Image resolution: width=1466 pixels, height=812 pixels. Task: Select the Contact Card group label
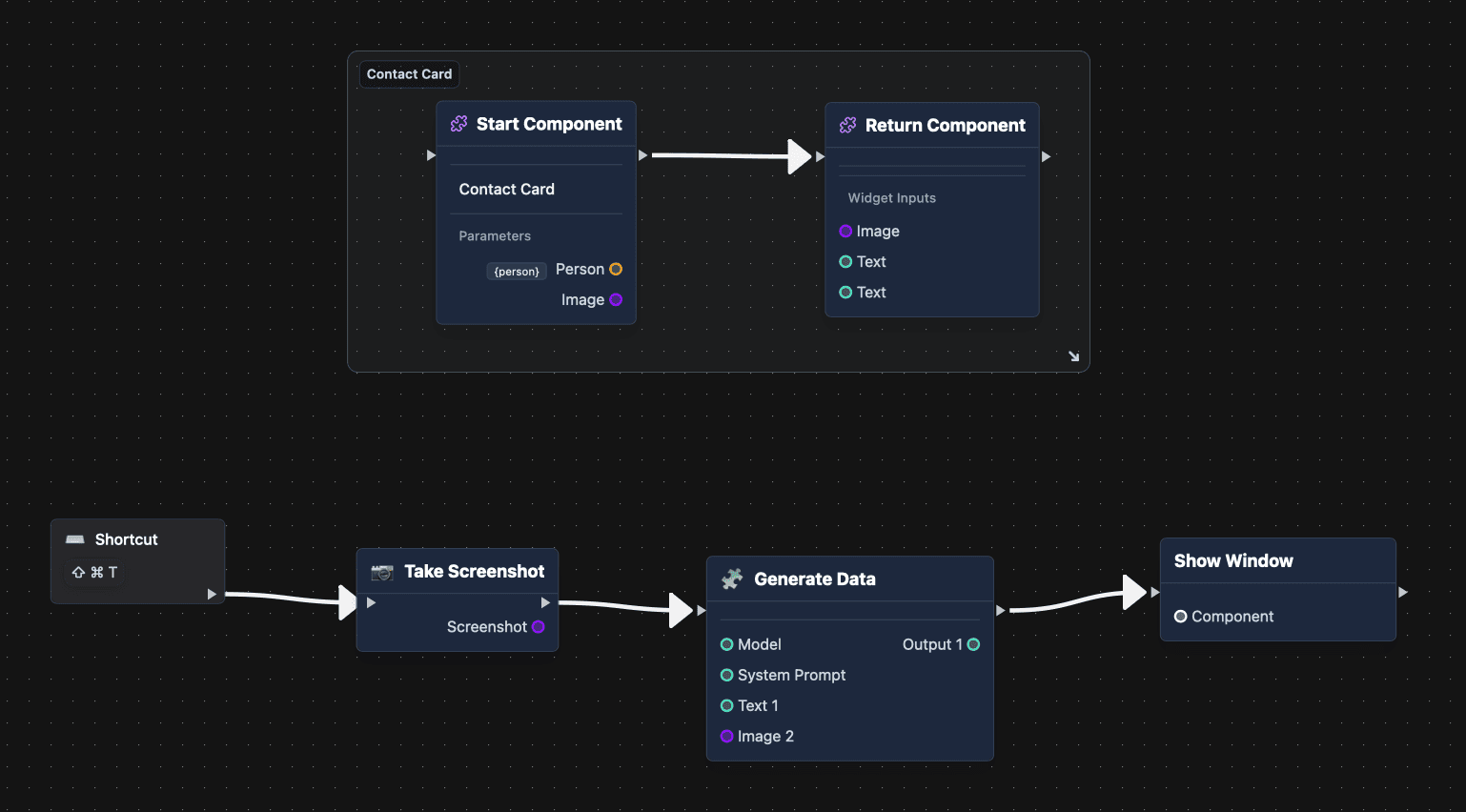[409, 74]
